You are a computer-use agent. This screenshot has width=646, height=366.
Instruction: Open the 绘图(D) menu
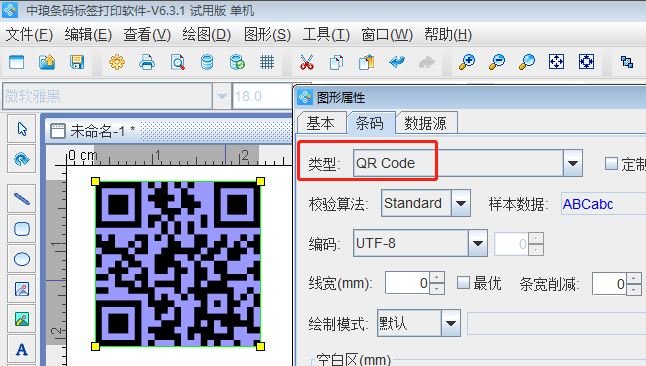206,35
